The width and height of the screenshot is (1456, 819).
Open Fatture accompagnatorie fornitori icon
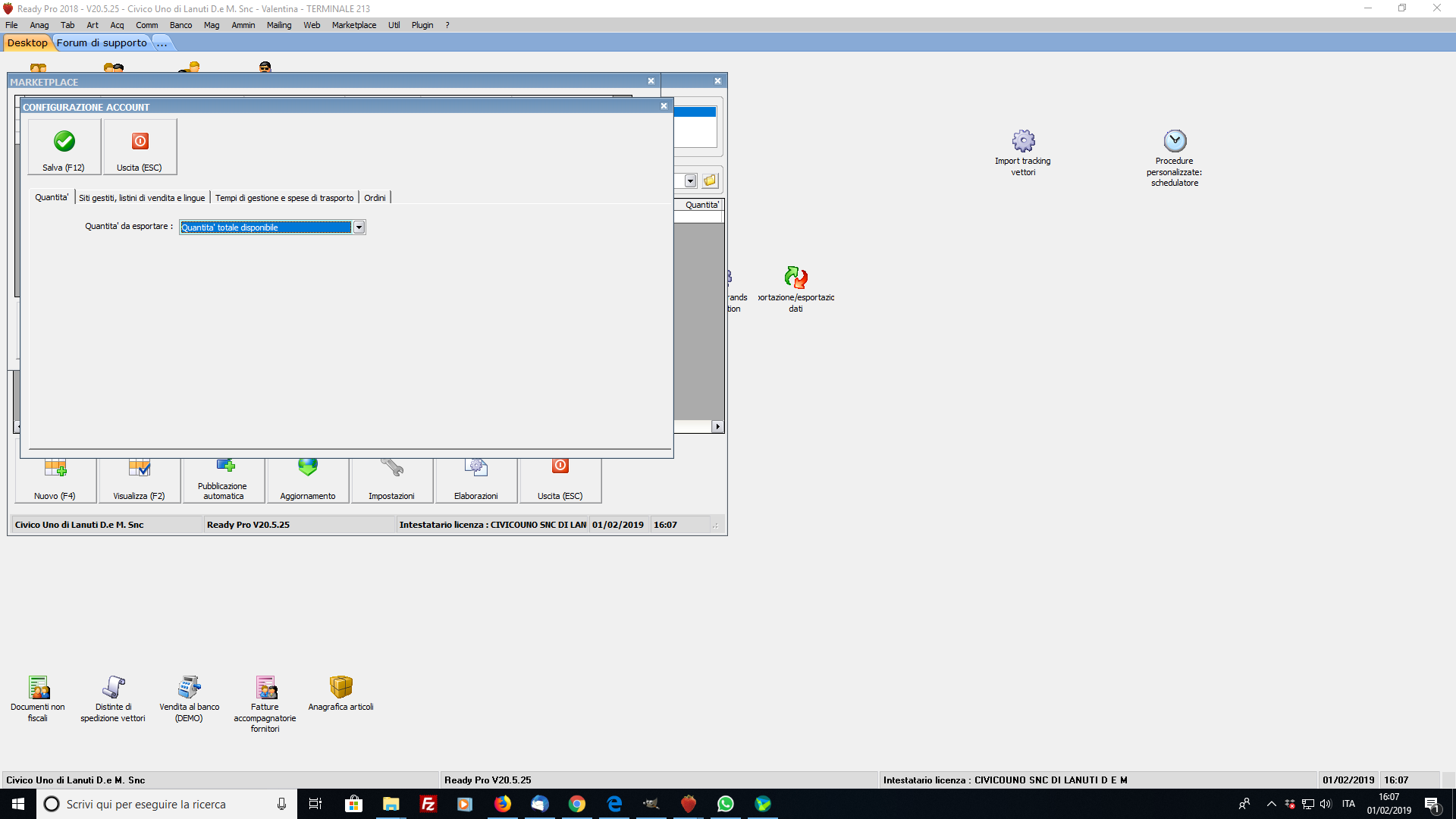coord(265,687)
